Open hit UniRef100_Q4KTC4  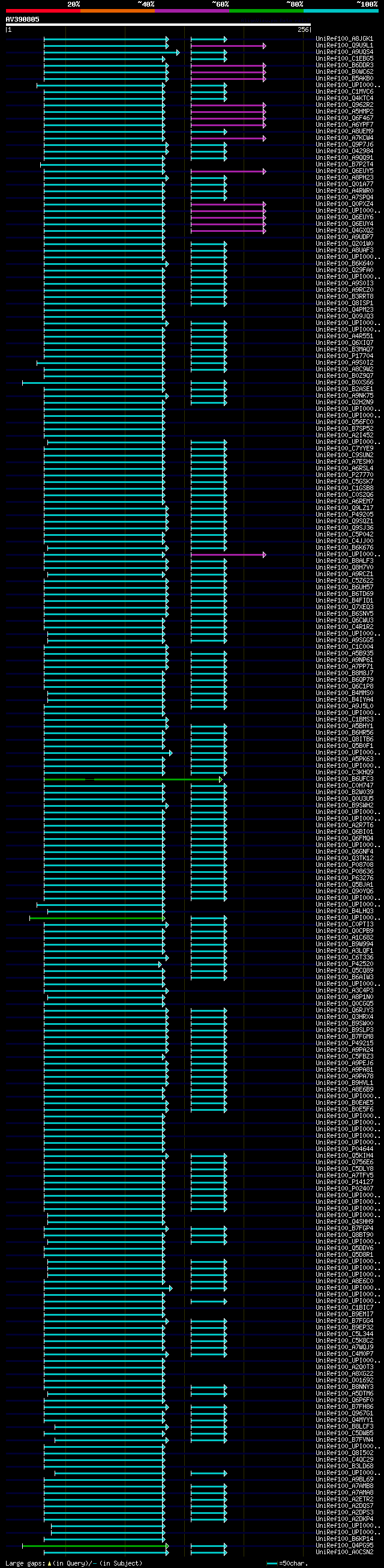(x=344, y=99)
